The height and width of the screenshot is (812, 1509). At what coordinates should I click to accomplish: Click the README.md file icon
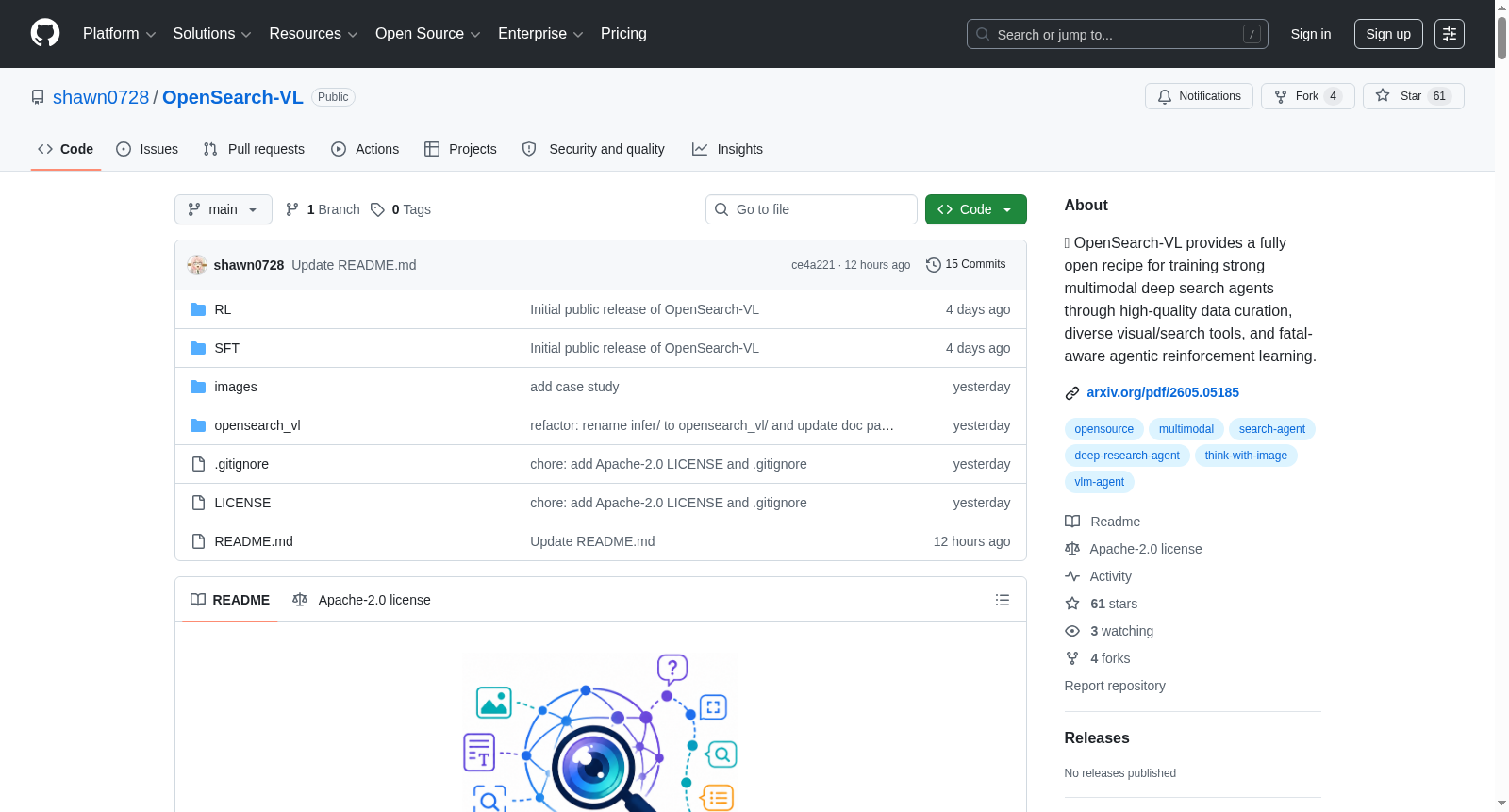(198, 541)
